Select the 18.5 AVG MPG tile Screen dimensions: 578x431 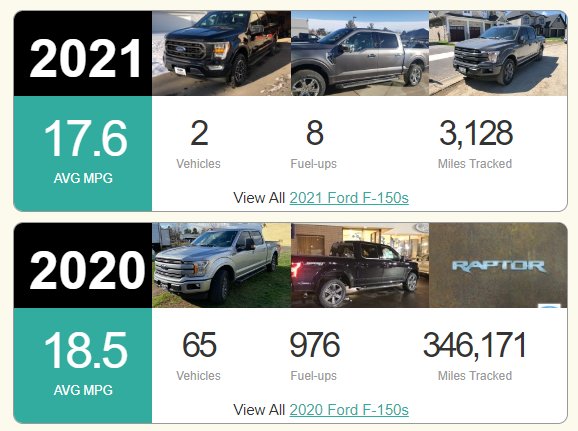coord(83,365)
